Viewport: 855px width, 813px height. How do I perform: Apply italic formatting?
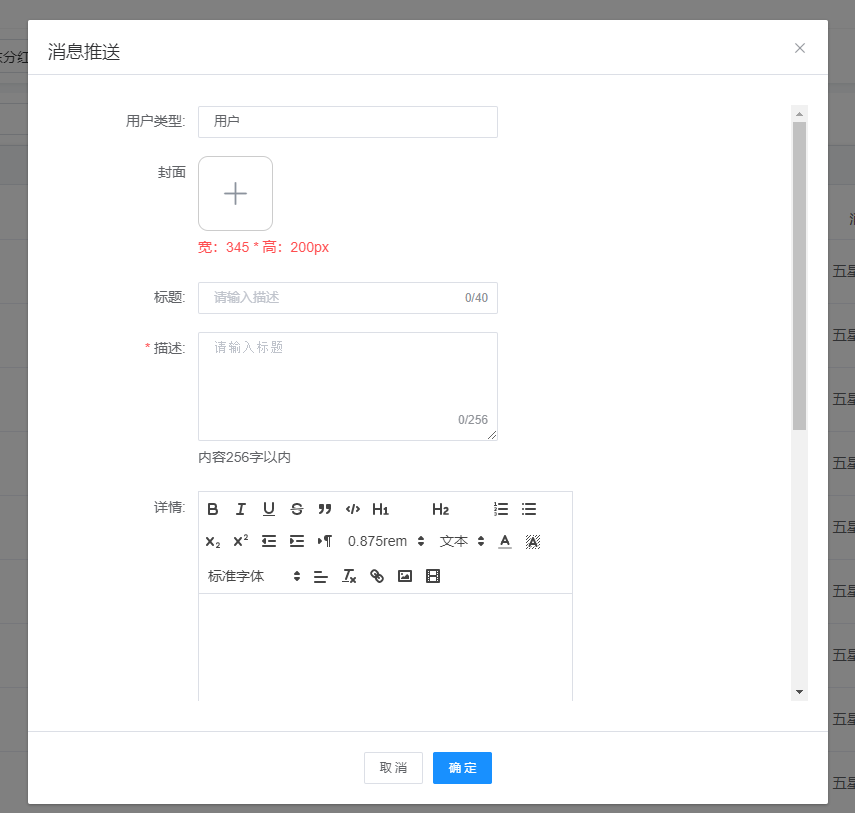click(241, 509)
